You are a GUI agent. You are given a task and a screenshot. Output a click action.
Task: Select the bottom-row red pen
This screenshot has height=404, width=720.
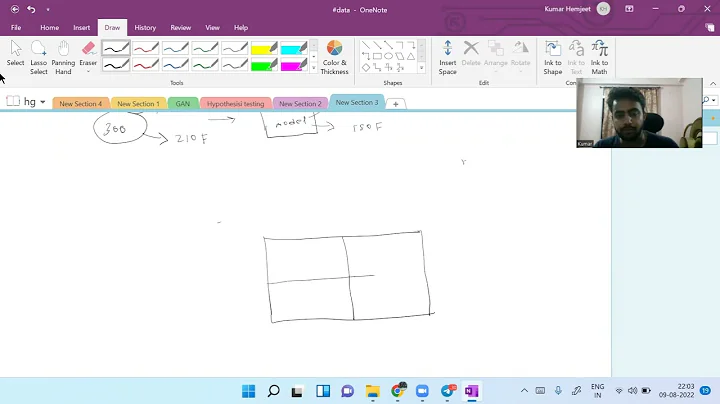coord(146,65)
